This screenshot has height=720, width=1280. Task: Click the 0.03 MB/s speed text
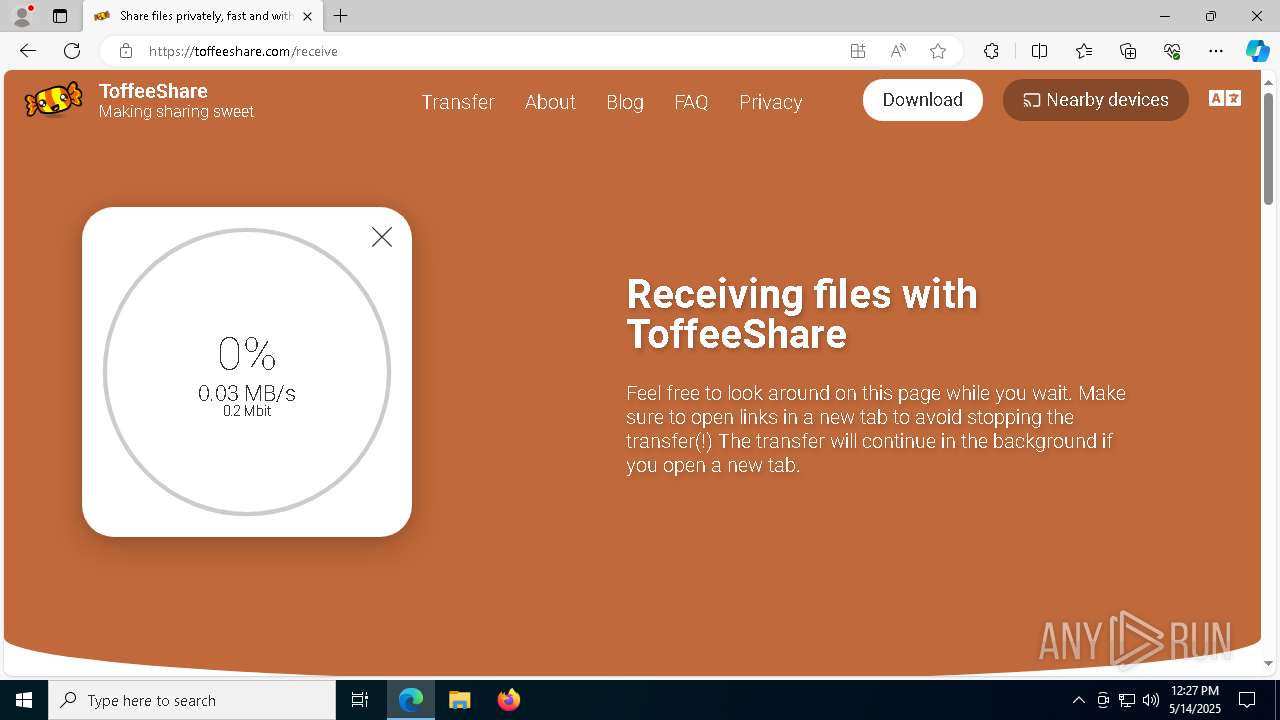[x=247, y=393]
